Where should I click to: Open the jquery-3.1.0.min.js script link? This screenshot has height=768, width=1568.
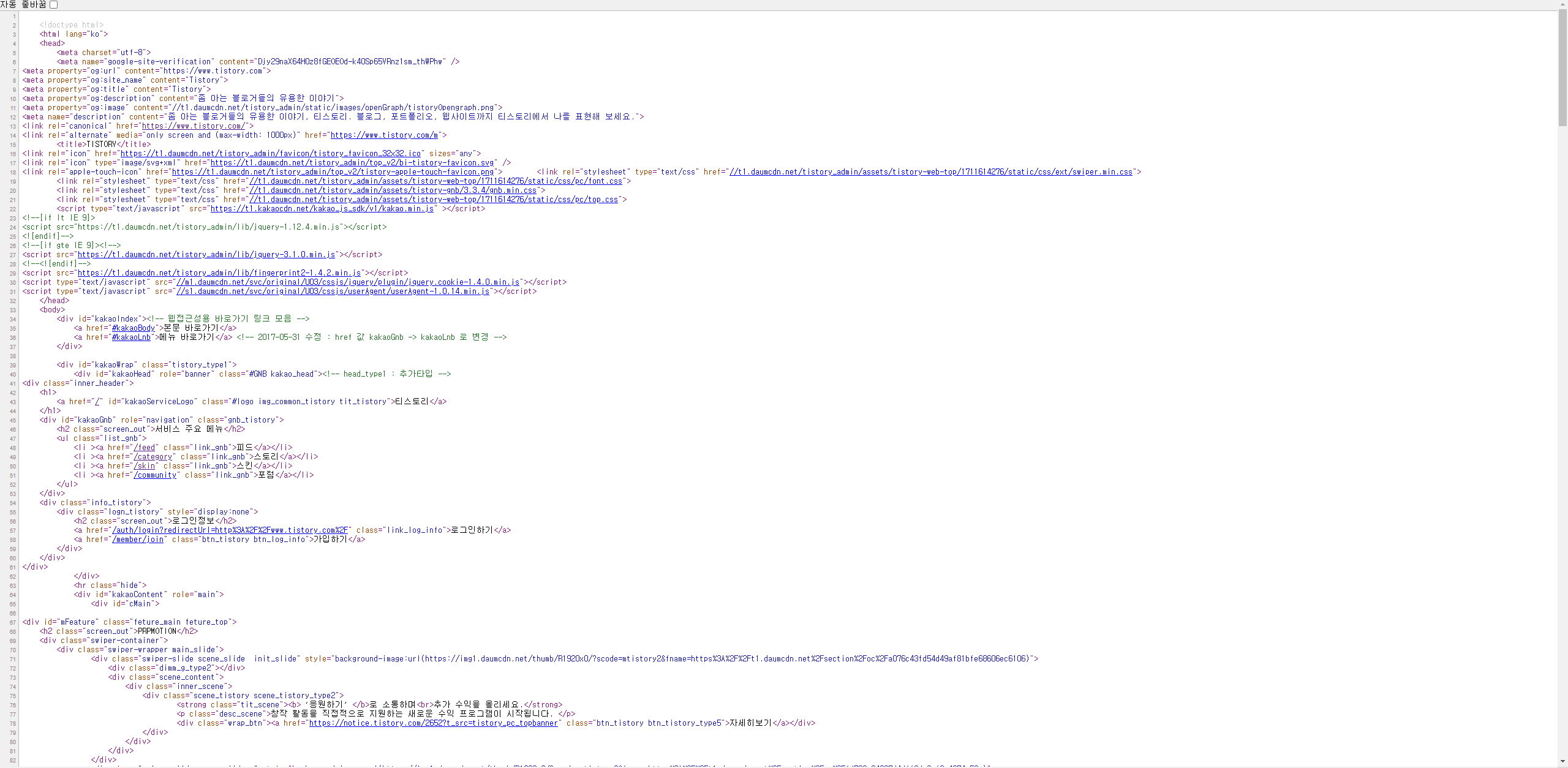point(206,255)
